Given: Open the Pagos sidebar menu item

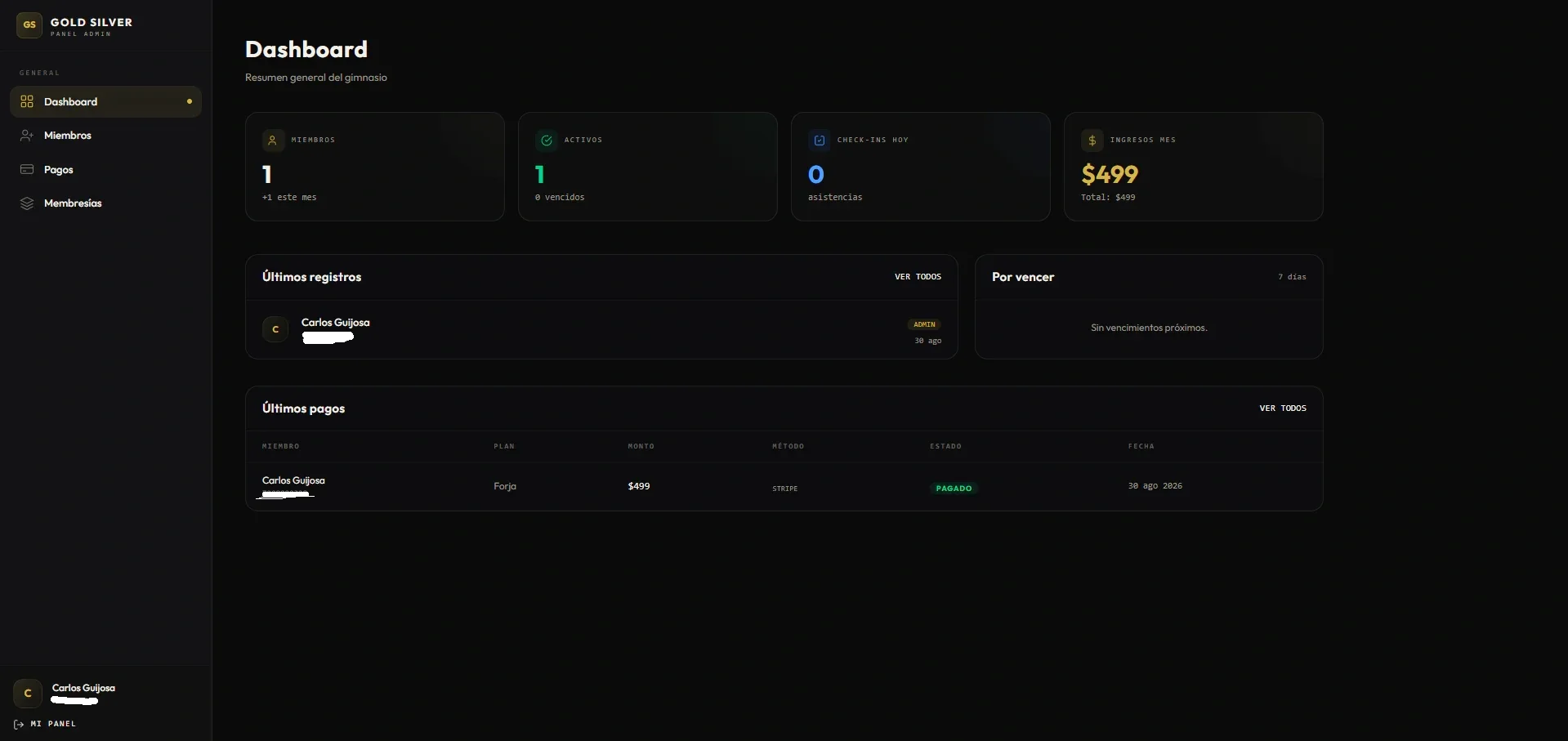Looking at the screenshot, I should tap(105, 169).
